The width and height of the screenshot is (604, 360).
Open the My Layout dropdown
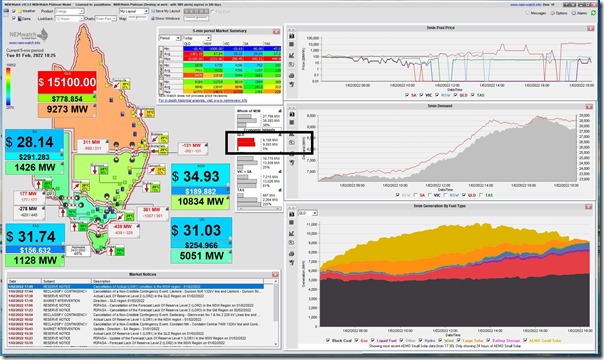click(x=134, y=11)
